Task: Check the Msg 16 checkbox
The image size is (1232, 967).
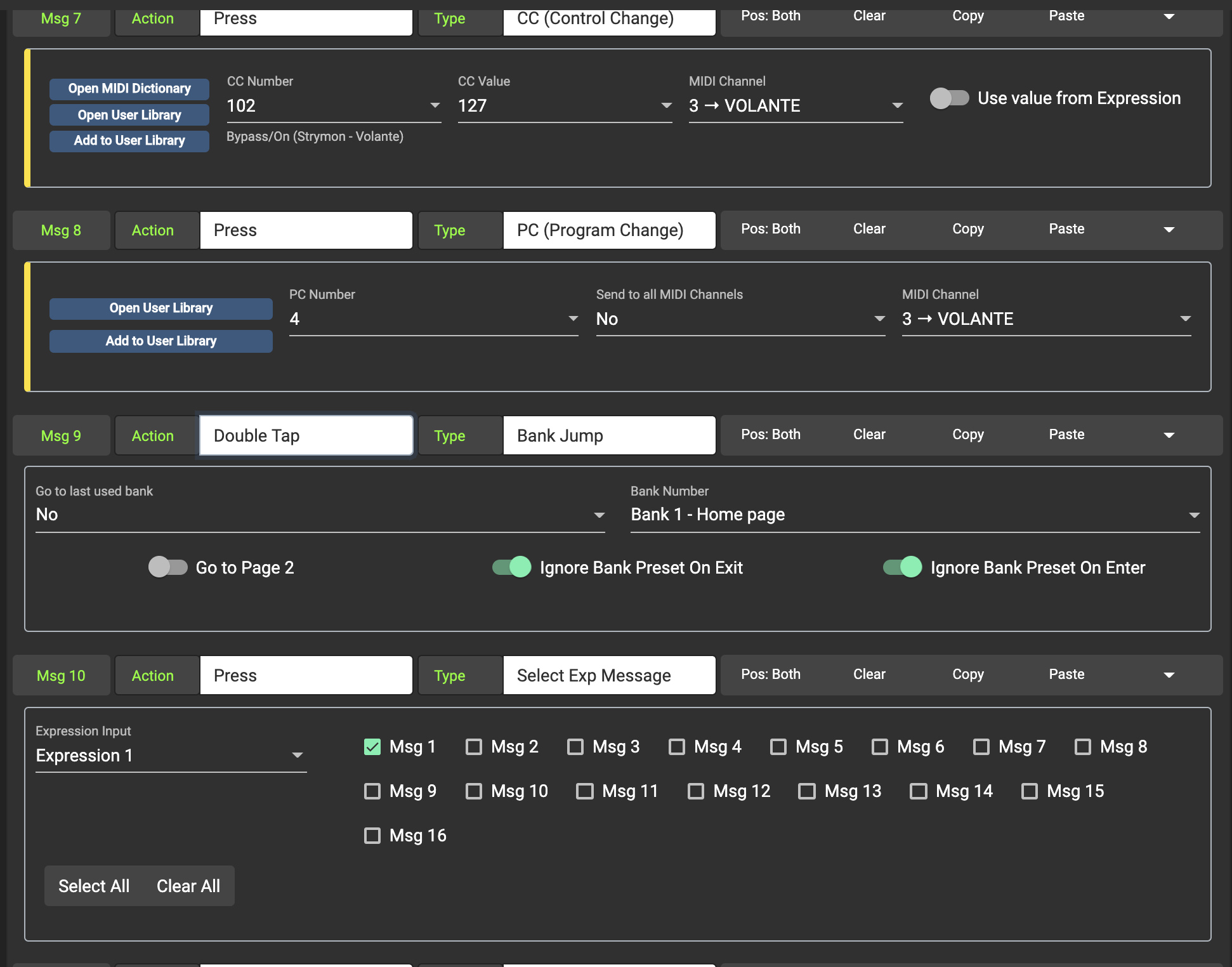Action: click(372, 836)
